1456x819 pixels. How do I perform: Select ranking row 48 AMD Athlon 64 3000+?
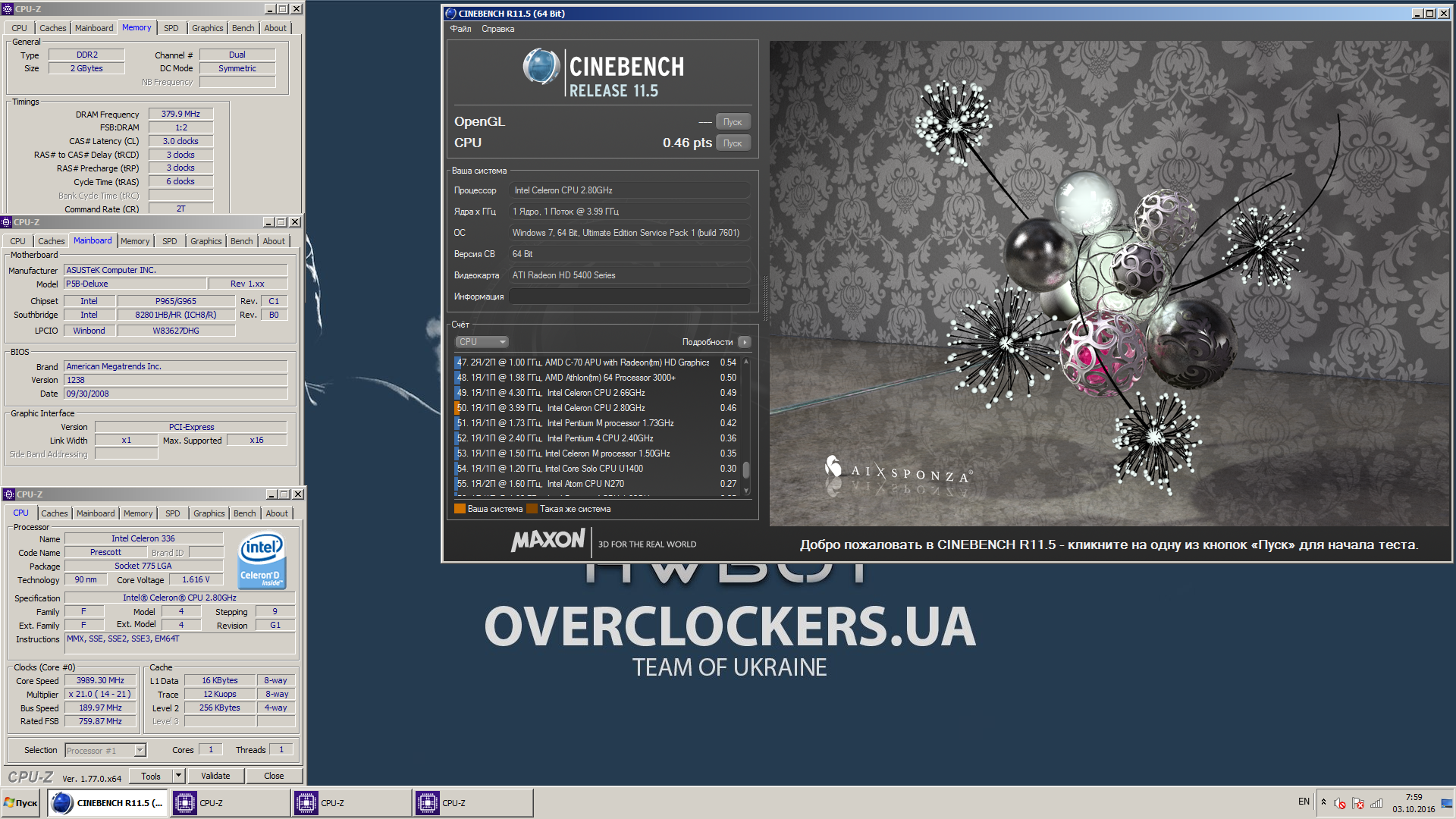596,378
